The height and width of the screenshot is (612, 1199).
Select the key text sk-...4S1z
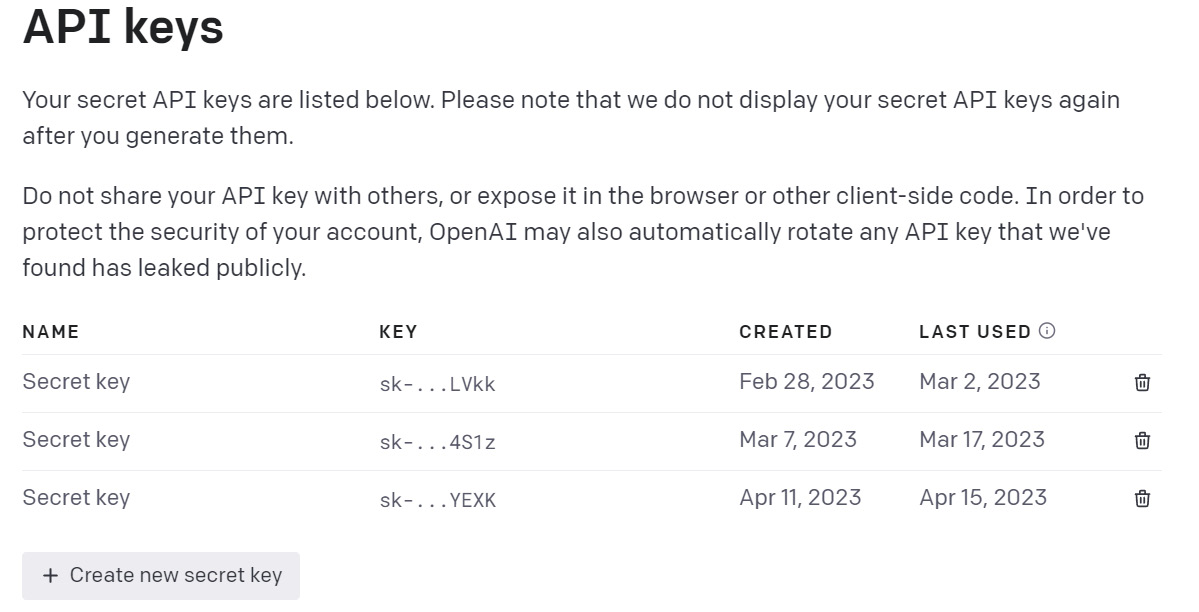pyautogui.click(x=437, y=442)
